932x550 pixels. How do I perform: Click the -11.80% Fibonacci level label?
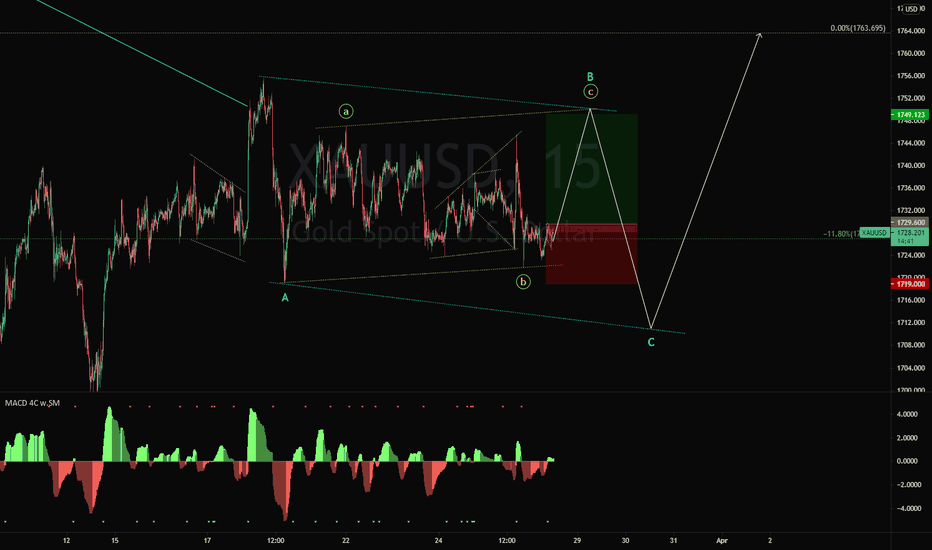tap(841, 234)
